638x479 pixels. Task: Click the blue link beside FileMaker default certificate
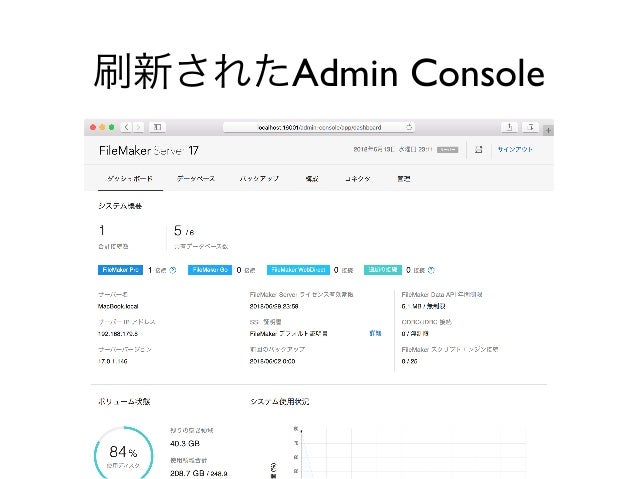pyautogui.click(x=375, y=333)
